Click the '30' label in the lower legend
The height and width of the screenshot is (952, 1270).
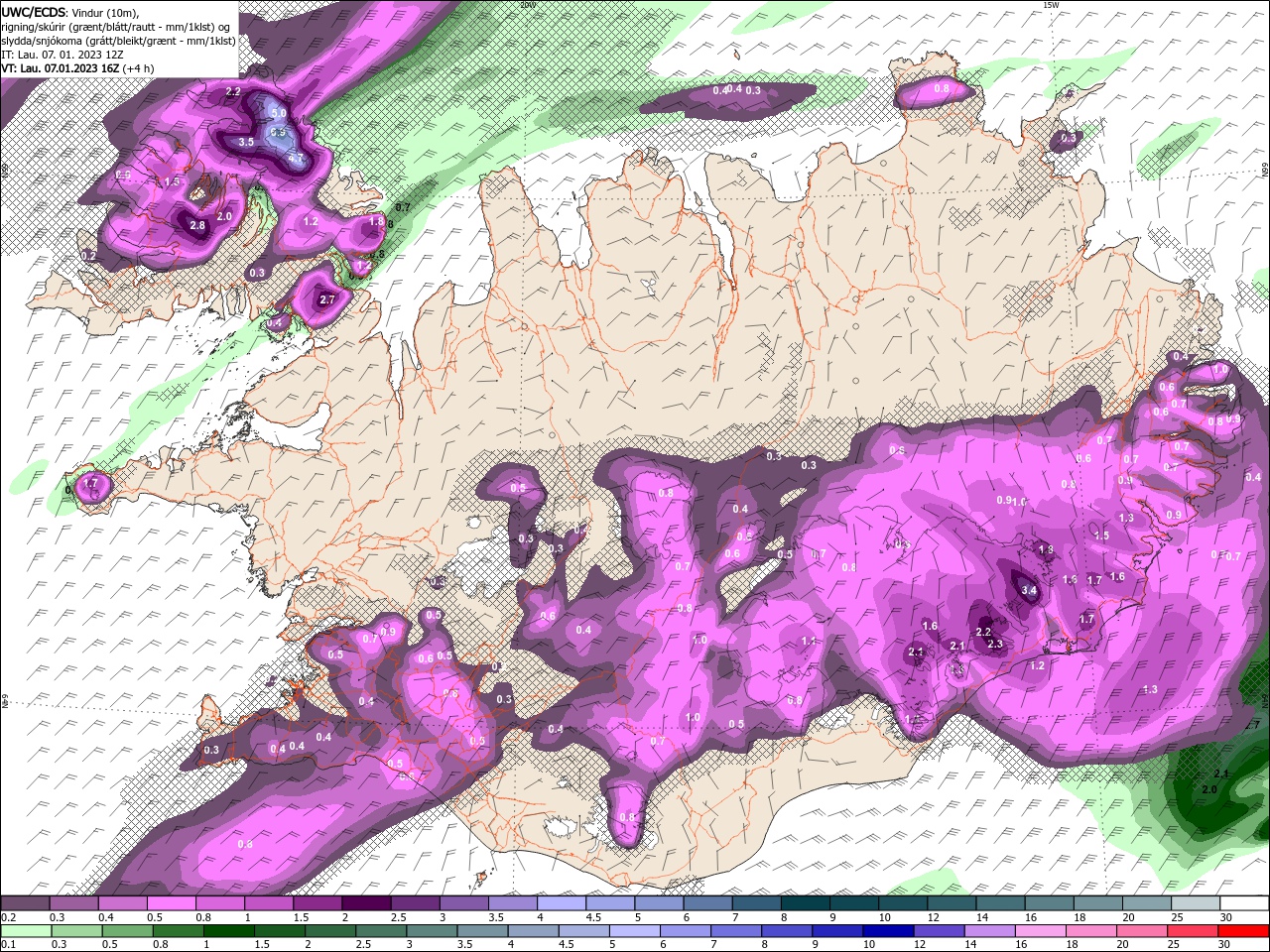[1225, 945]
